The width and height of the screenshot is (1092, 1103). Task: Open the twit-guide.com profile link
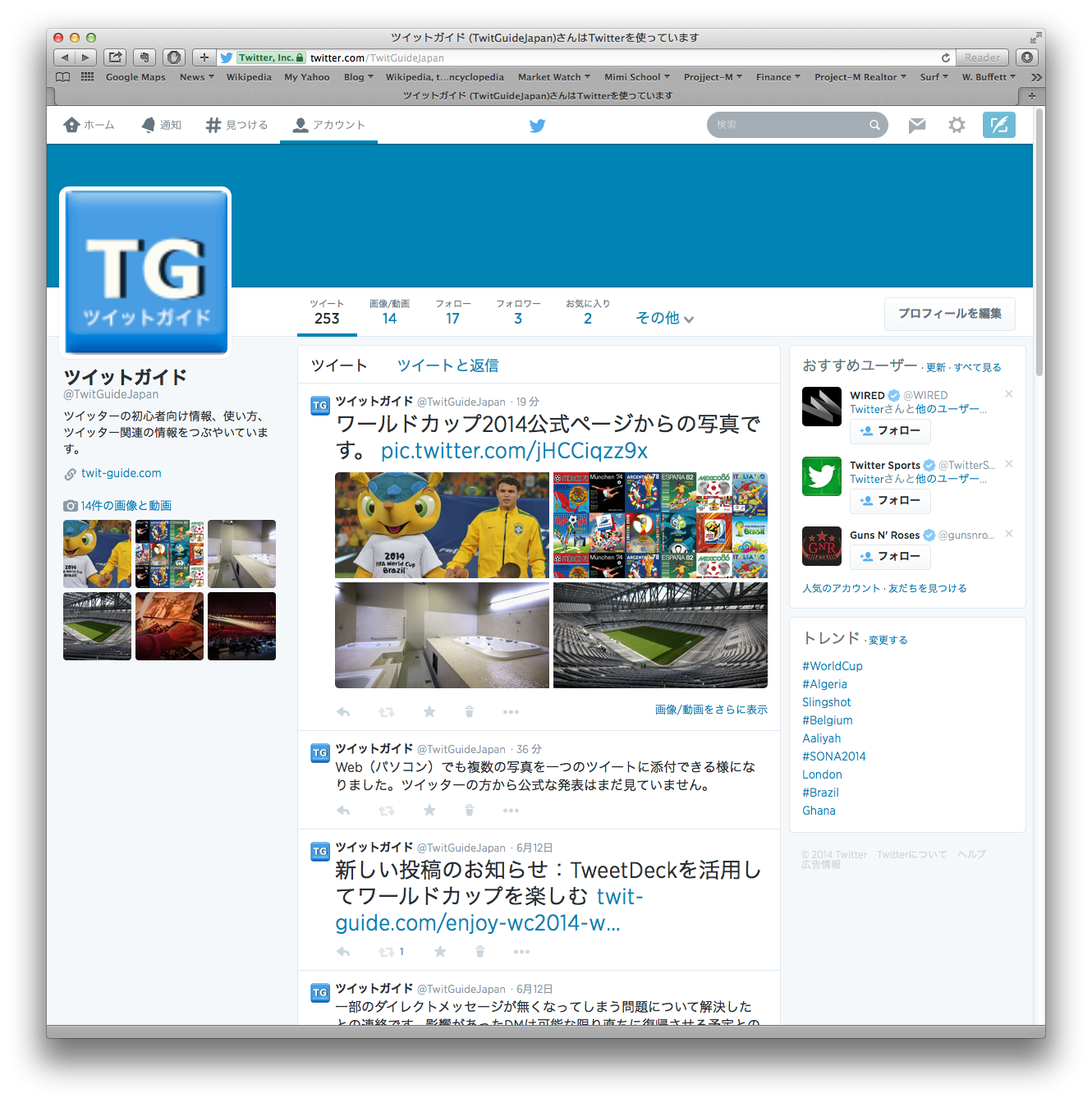122,473
